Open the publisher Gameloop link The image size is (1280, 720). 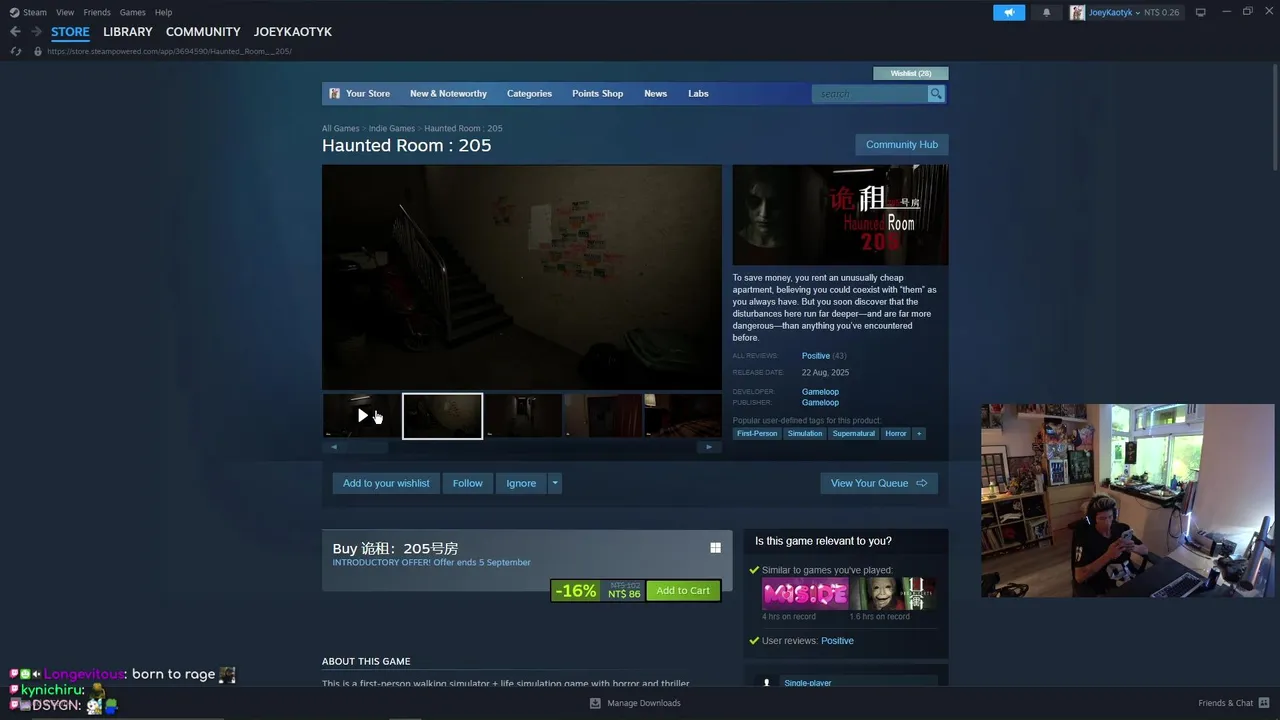[x=820, y=403]
